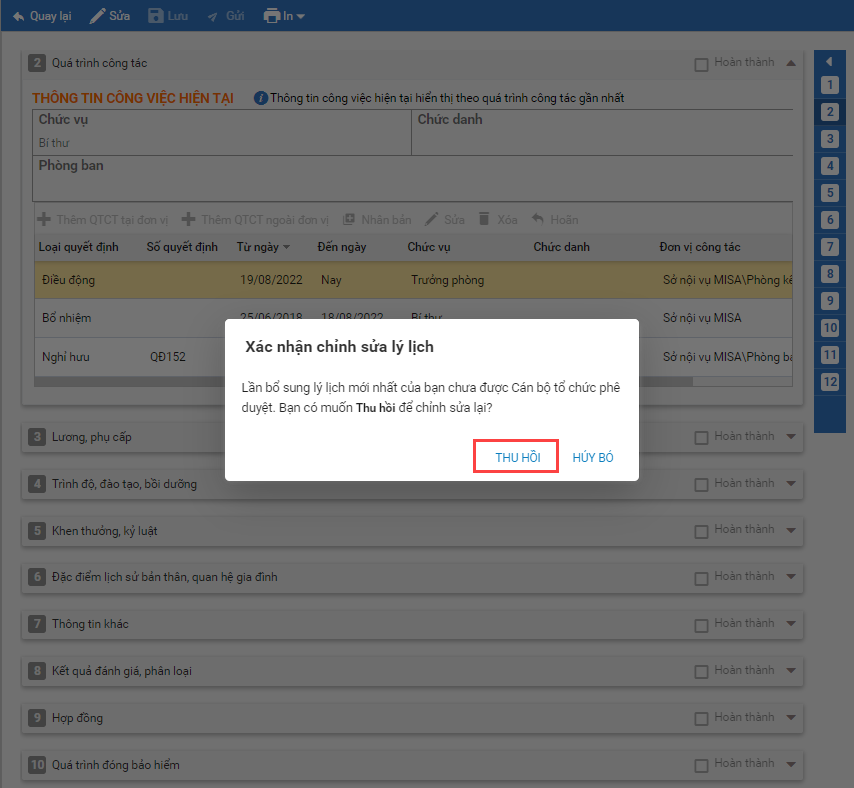Image resolution: width=854 pixels, height=788 pixels.
Task: Jump to section 5 in right sidebar
Action: click(x=830, y=193)
